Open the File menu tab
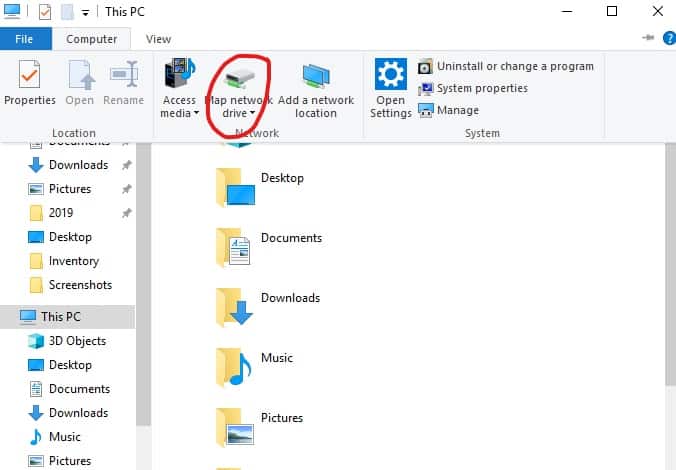 point(25,39)
